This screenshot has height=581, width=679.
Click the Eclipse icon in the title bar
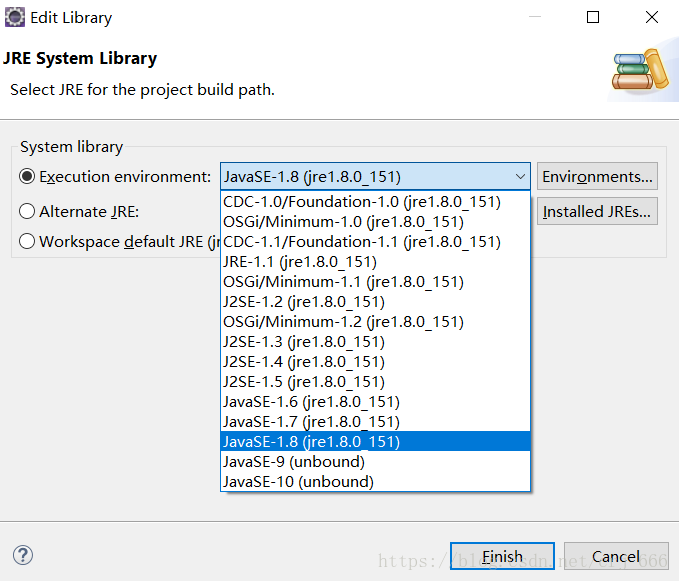point(15,17)
